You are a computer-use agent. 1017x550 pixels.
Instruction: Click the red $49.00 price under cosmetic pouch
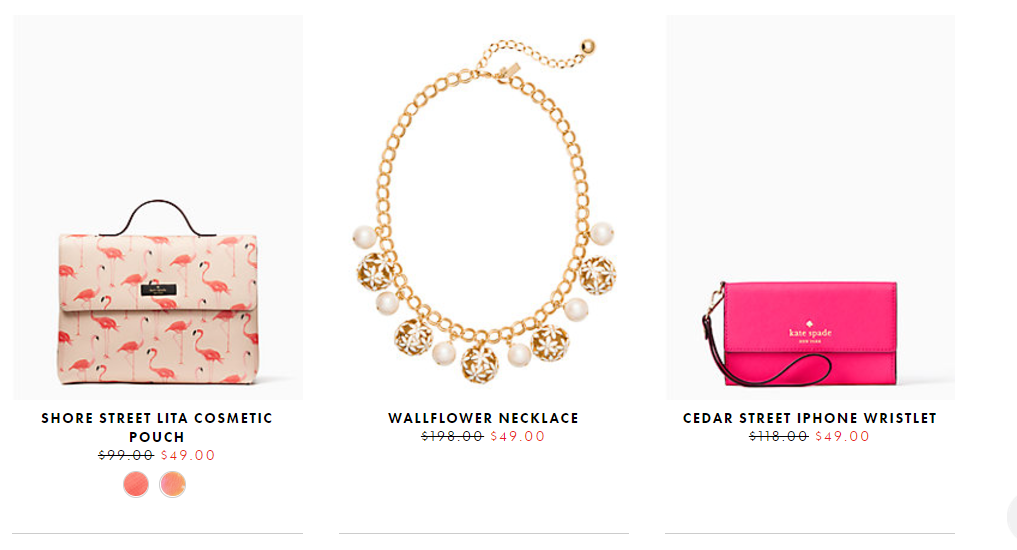[x=188, y=455]
